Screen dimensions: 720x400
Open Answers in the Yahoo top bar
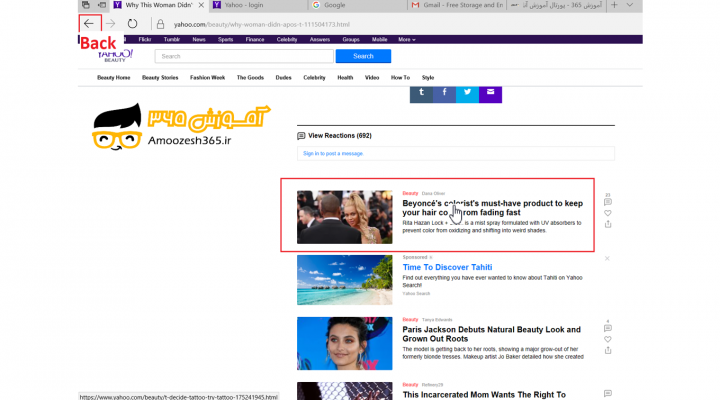(x=320, y=39)
